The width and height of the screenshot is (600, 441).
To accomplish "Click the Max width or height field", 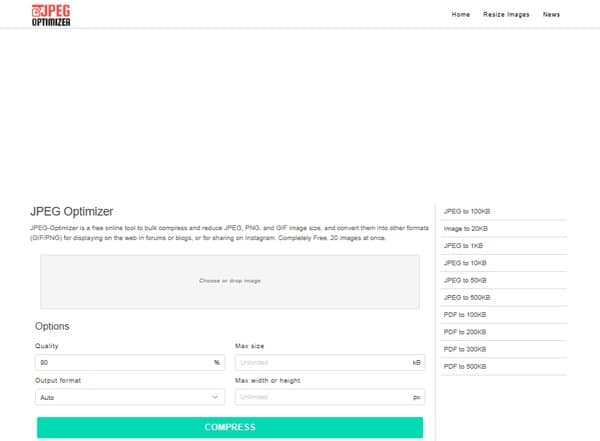I will click(330, 397).
